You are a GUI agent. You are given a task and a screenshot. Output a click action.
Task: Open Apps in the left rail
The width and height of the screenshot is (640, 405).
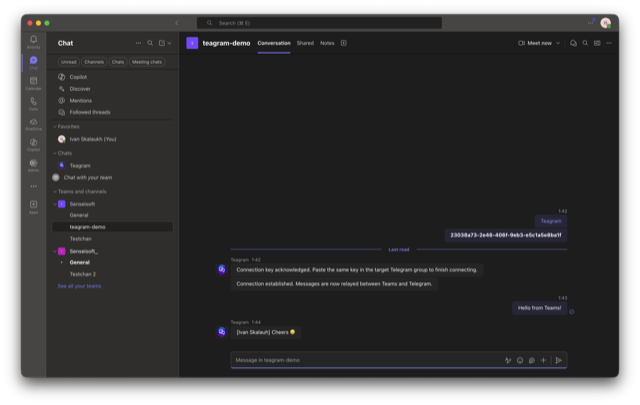tap(33, 206)
